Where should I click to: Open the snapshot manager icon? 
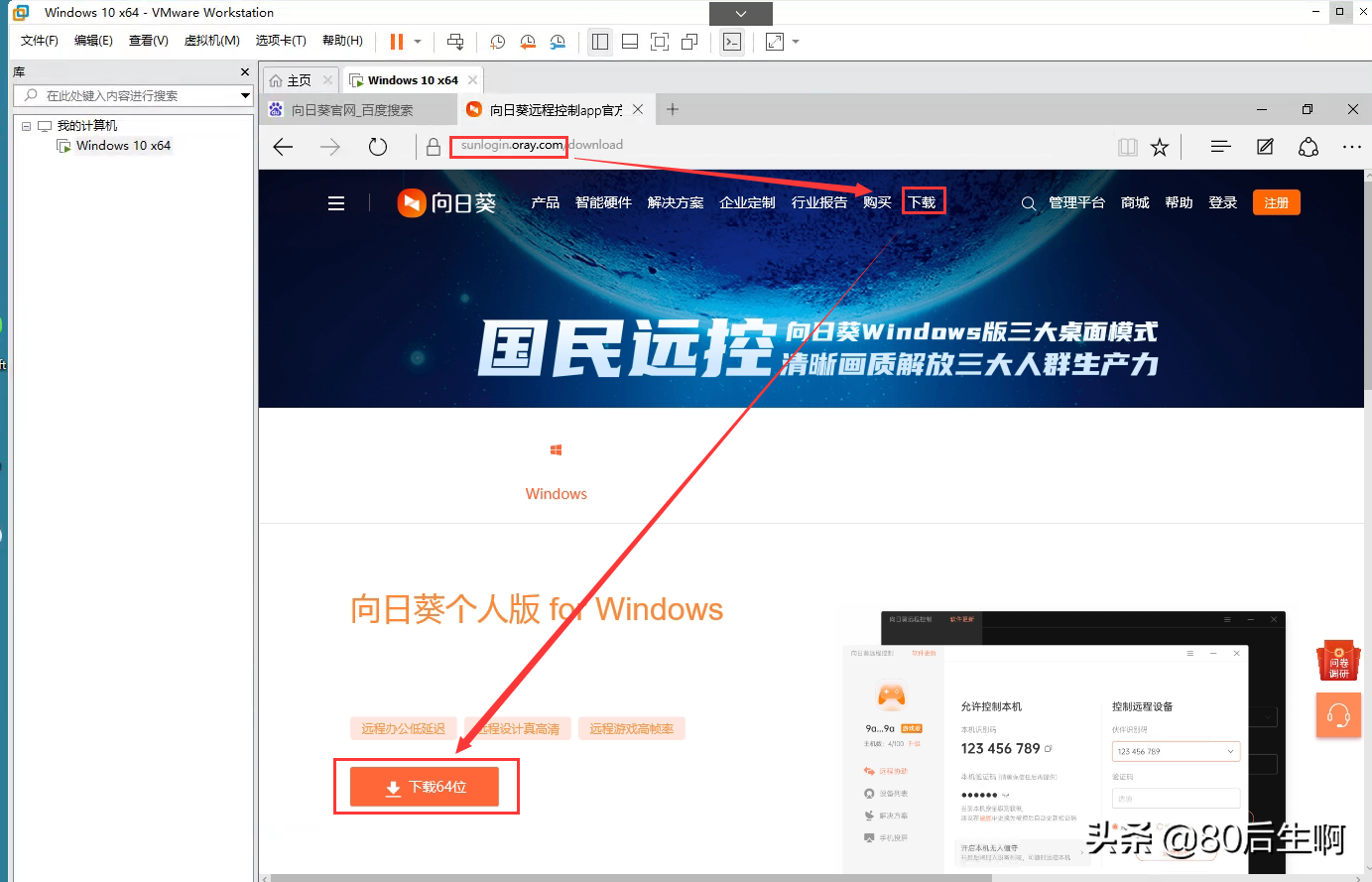point(558,42)
